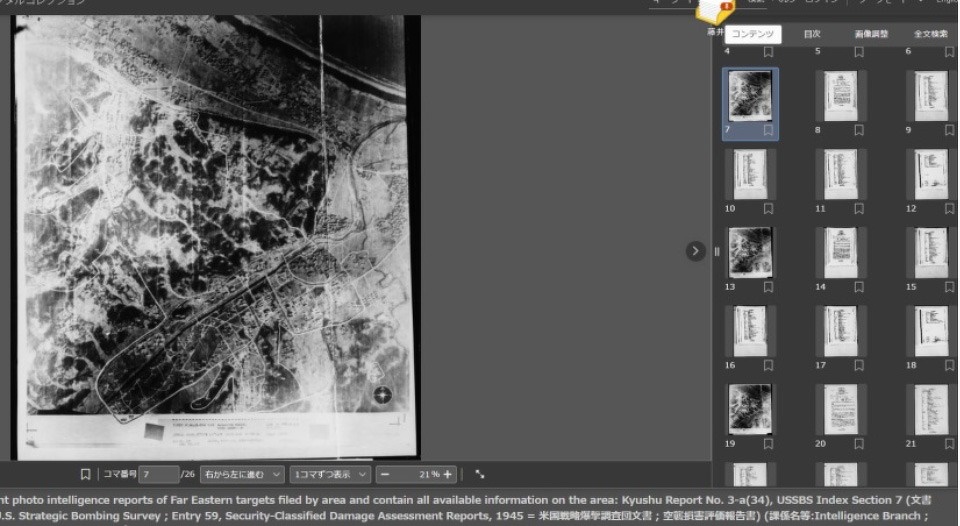960x526 pixels.
Task: Click the folder notification icon at the top
Action: (713, 11)
